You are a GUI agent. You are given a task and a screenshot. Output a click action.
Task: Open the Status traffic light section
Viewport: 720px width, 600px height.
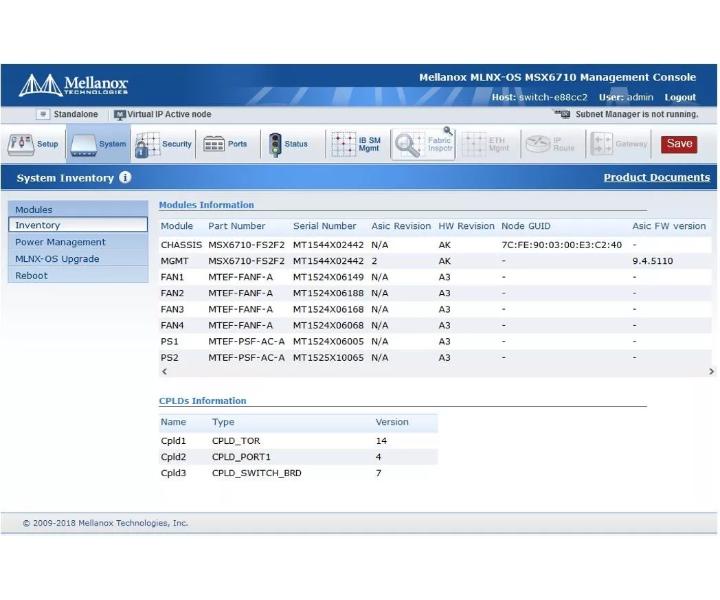click(288, 145)
